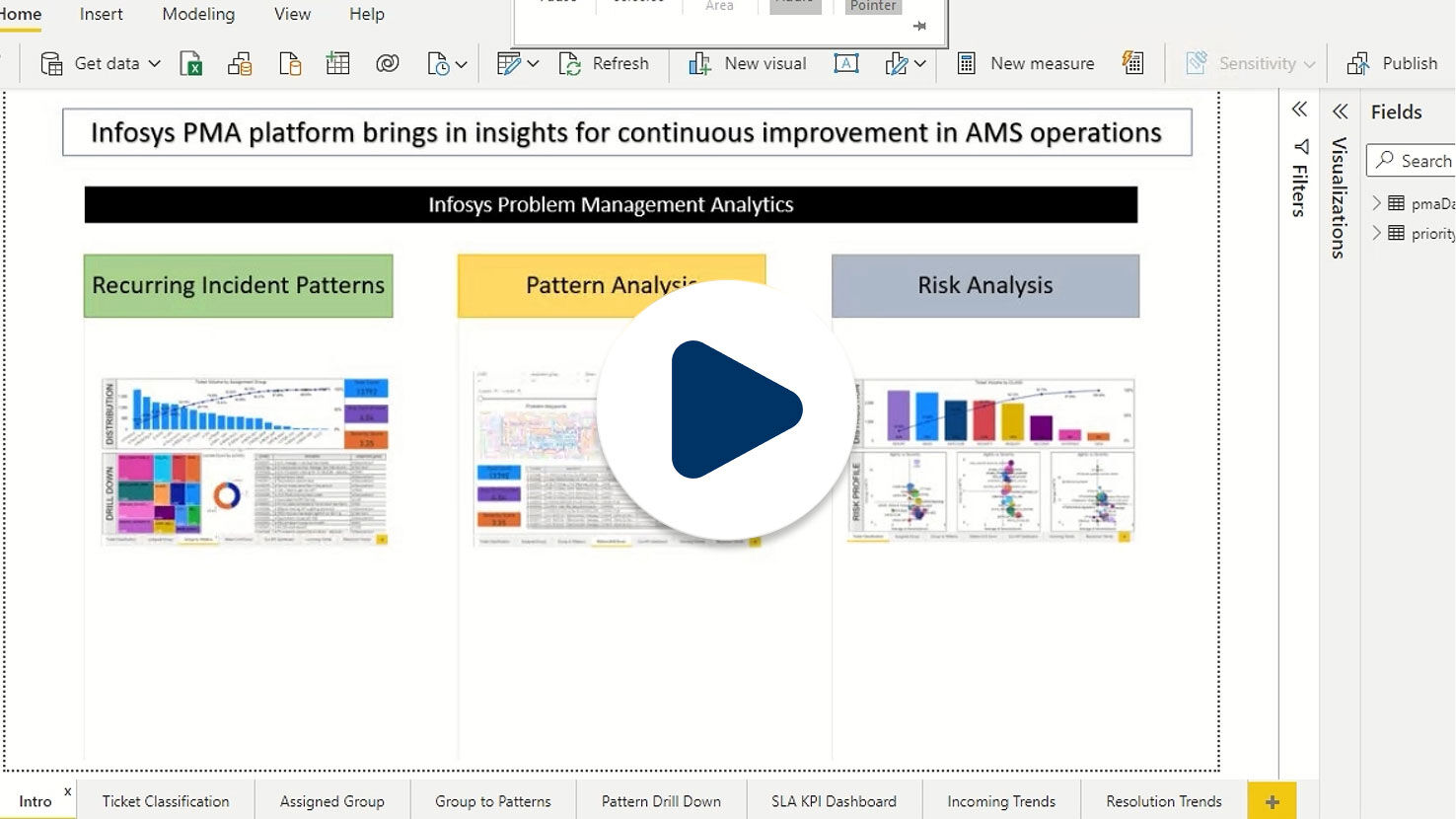
Task: Click the pmaData table icon
Action: [x=1396, y=203]
